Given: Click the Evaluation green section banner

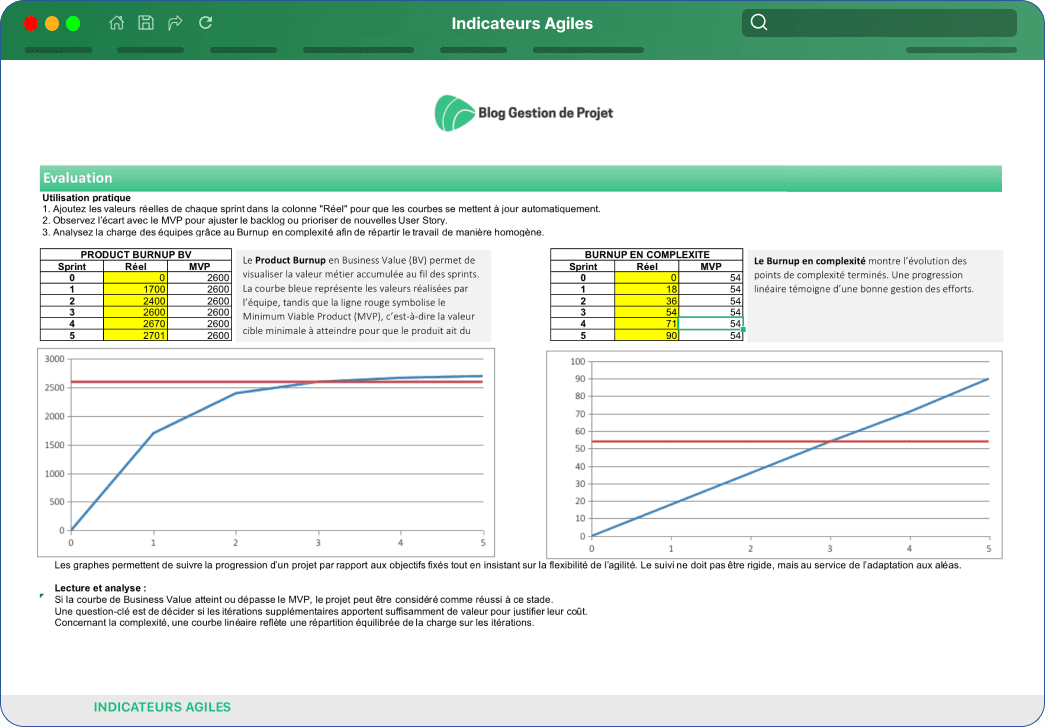Looking at the screenshot, I should click(x=521, y=178).
